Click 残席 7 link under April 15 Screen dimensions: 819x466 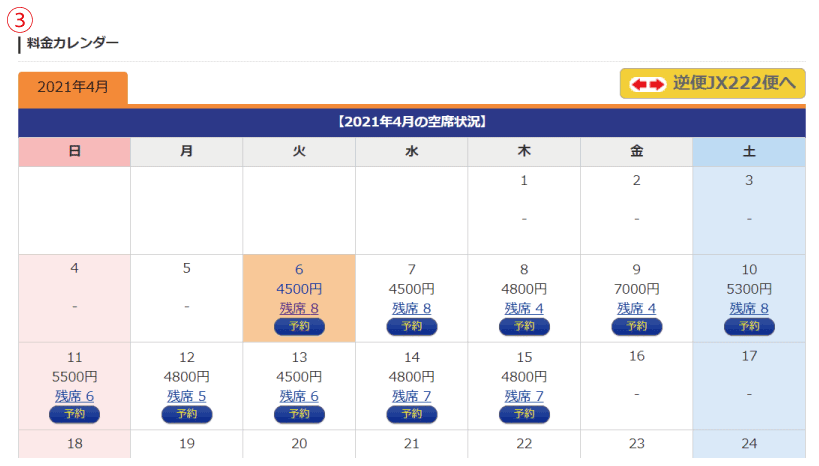click(524, 396)
